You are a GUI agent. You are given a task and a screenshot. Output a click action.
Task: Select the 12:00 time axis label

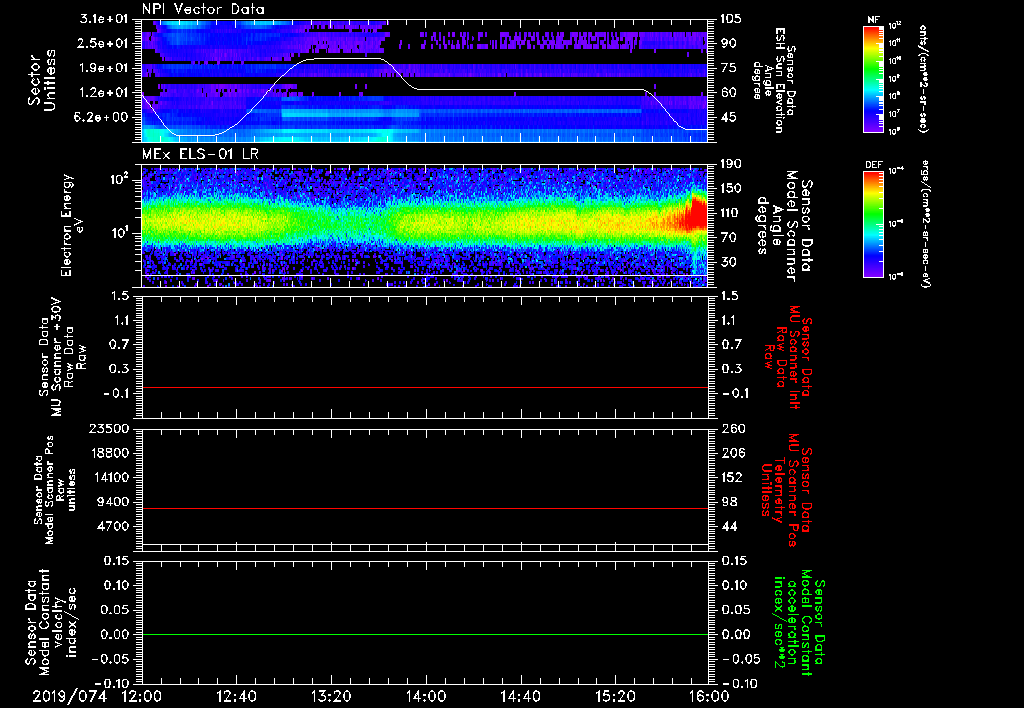(x=142, y=695)
